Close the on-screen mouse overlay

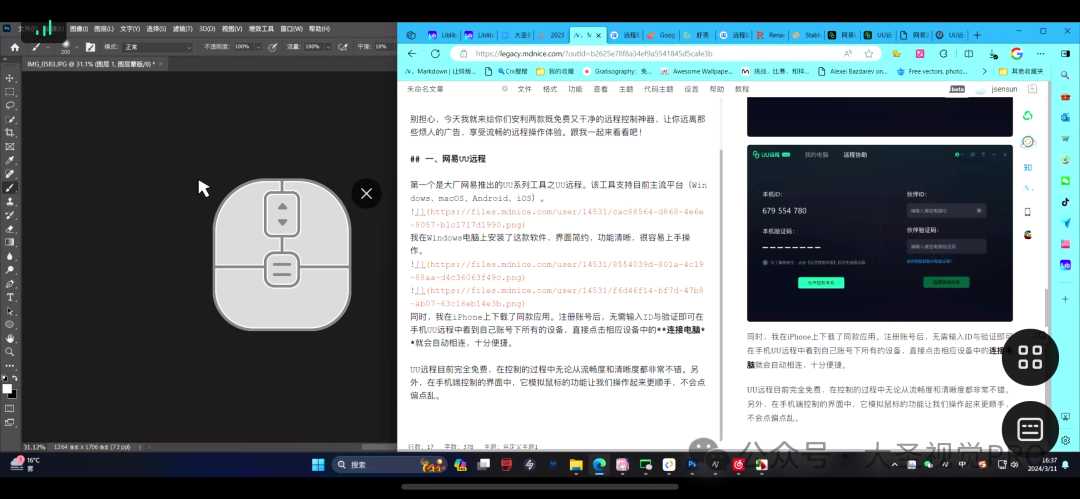pyautogui.click(x=366, y=194)
